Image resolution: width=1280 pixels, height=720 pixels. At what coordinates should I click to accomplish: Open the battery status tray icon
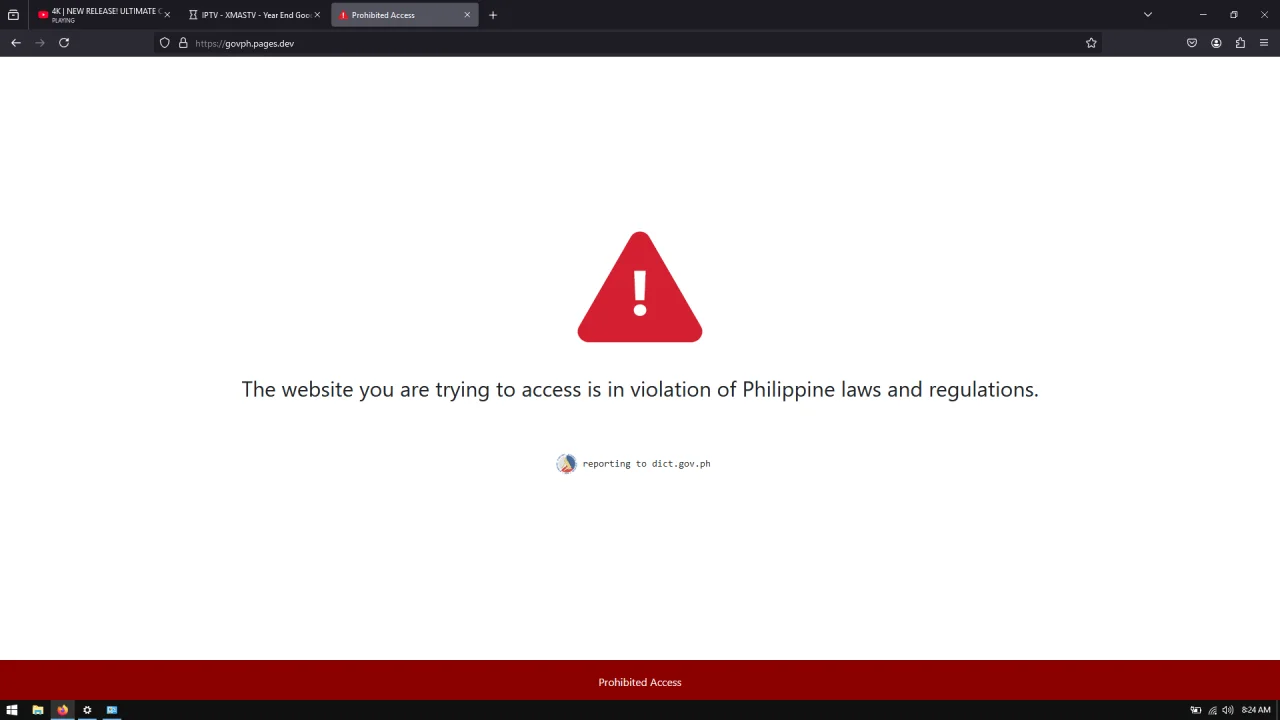coord(1195,710)
